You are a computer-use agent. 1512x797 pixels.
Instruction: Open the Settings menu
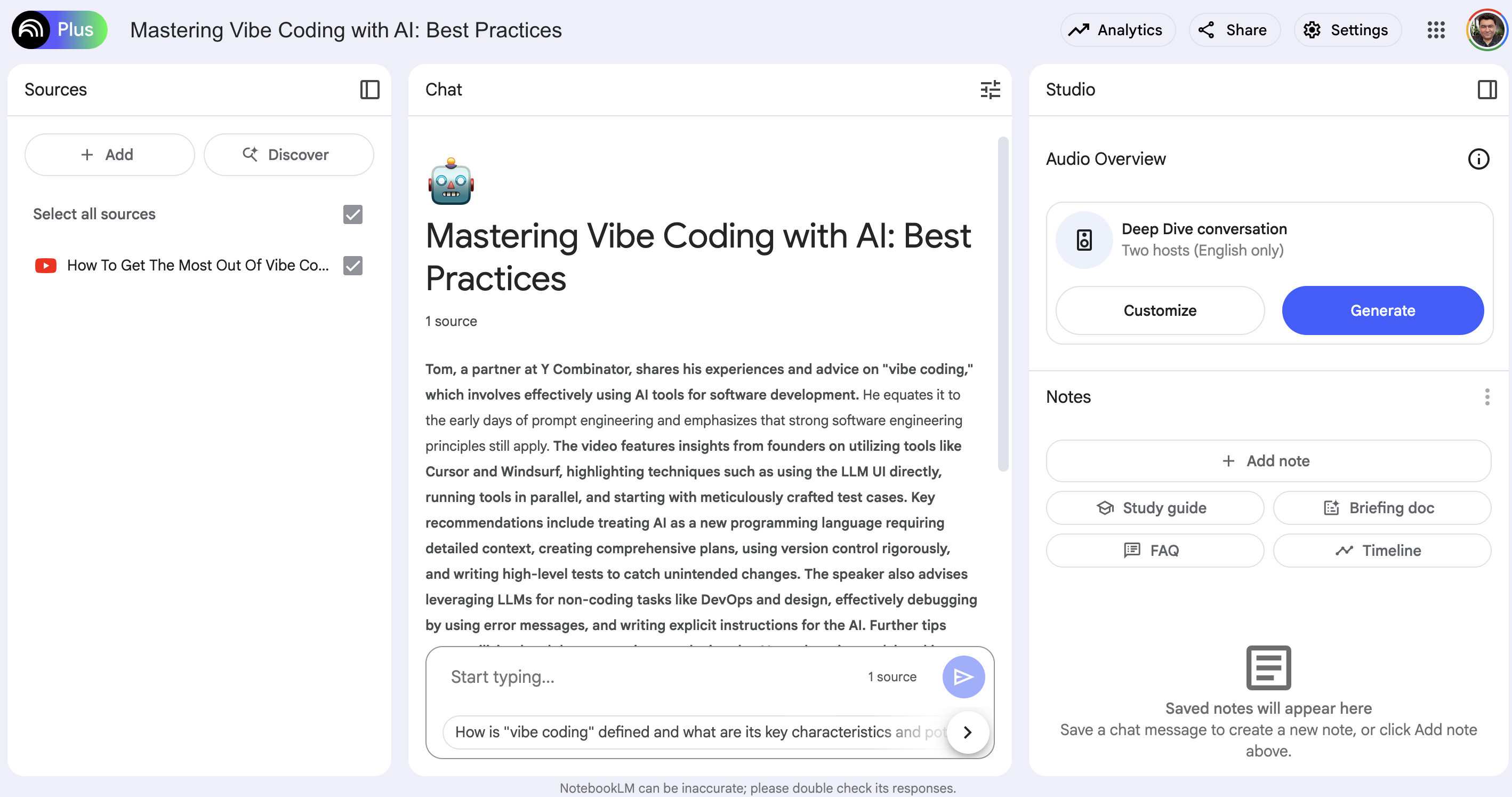(x=1347, y=30)
